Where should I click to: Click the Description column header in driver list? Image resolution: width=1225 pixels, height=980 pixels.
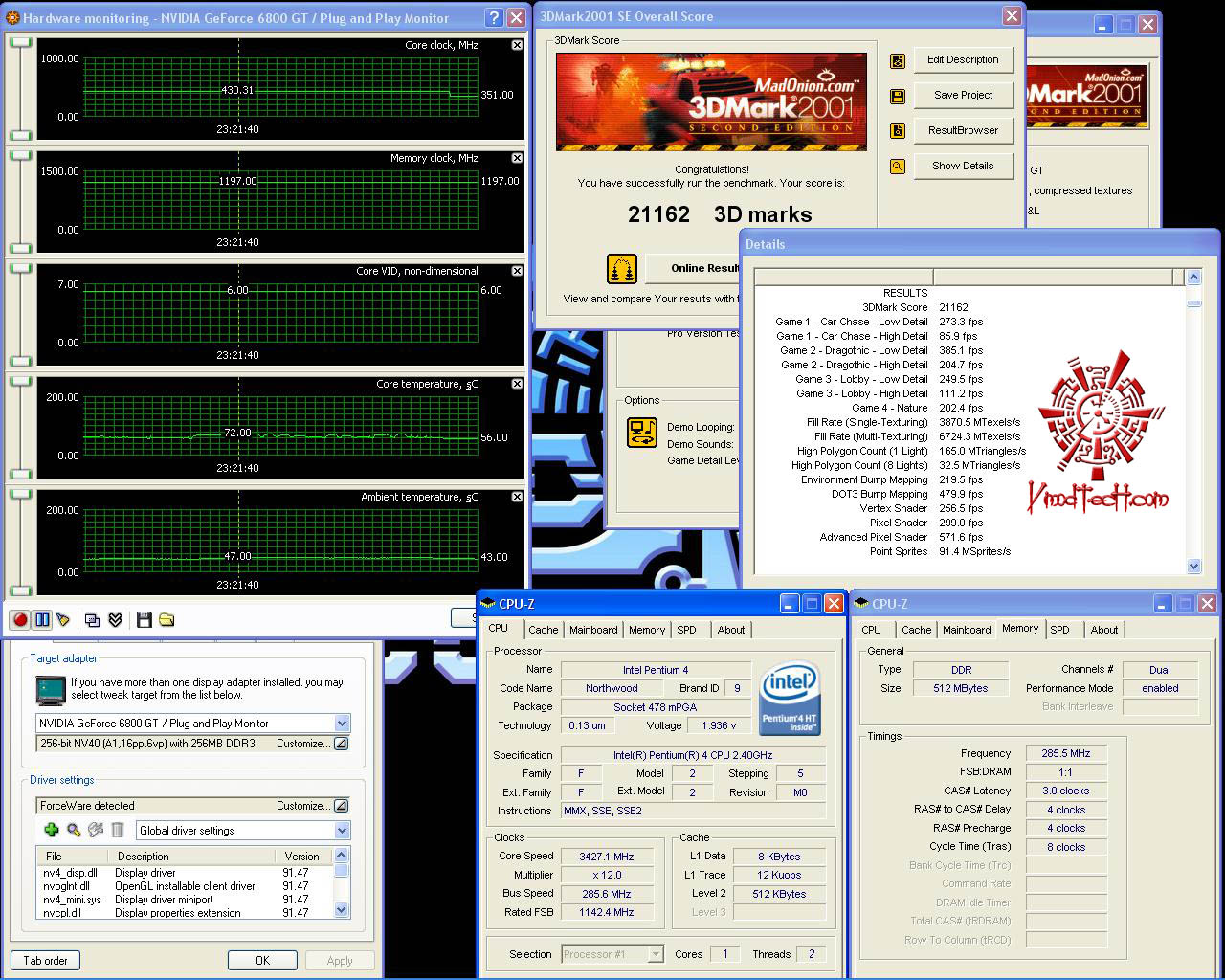191,856
